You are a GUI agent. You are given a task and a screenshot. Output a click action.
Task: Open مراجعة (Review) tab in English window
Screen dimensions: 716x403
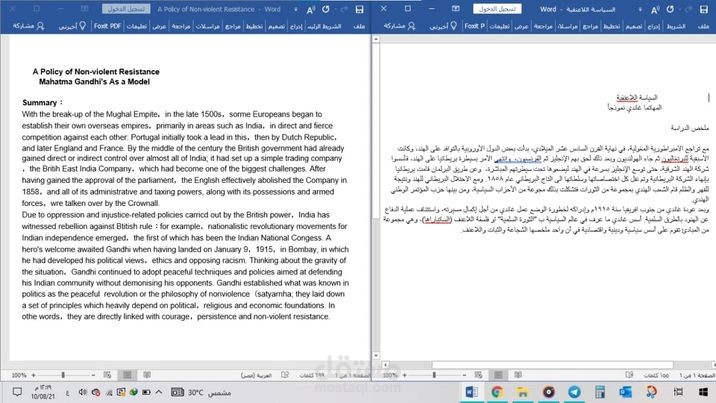(x=181, y=26)
